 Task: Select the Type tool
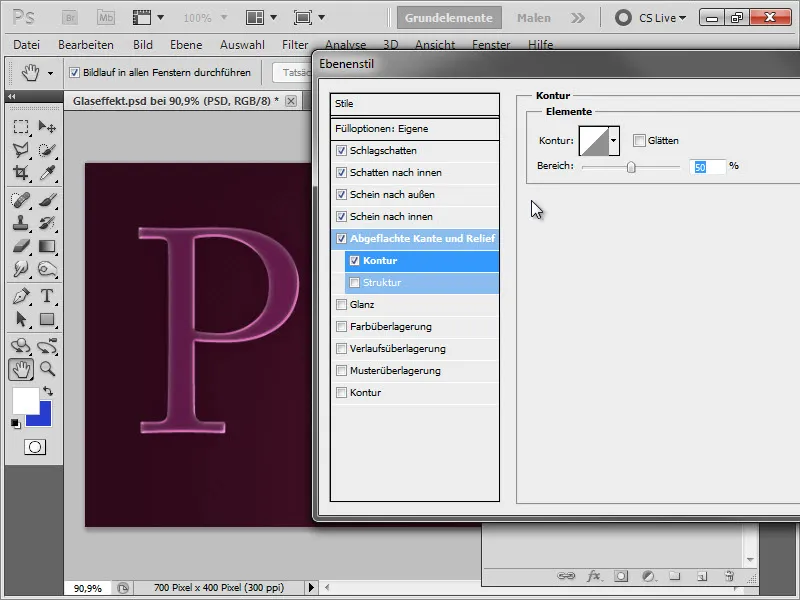coord(46,296)
